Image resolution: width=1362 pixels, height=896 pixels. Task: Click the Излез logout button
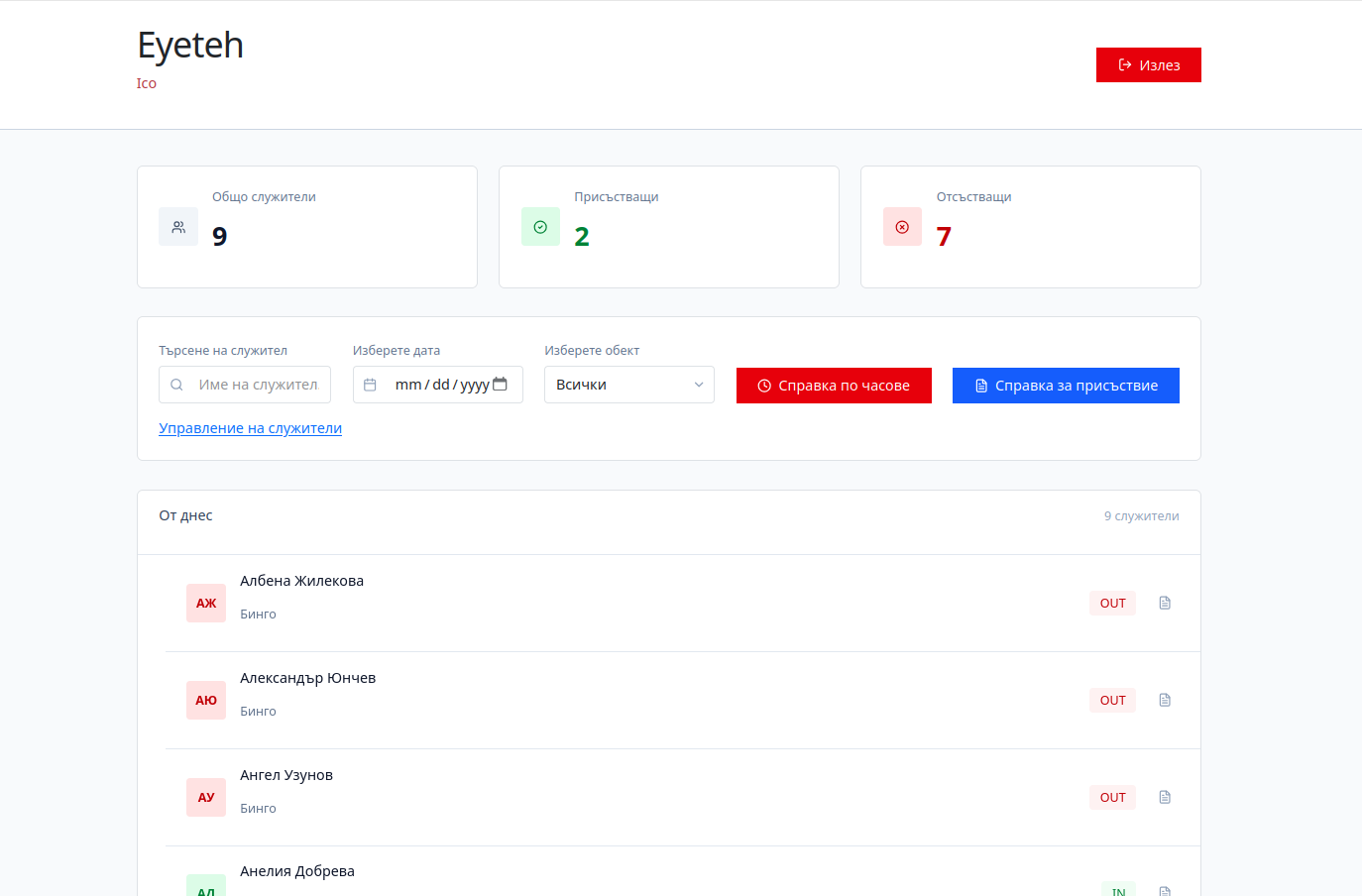click(1148, 65)
